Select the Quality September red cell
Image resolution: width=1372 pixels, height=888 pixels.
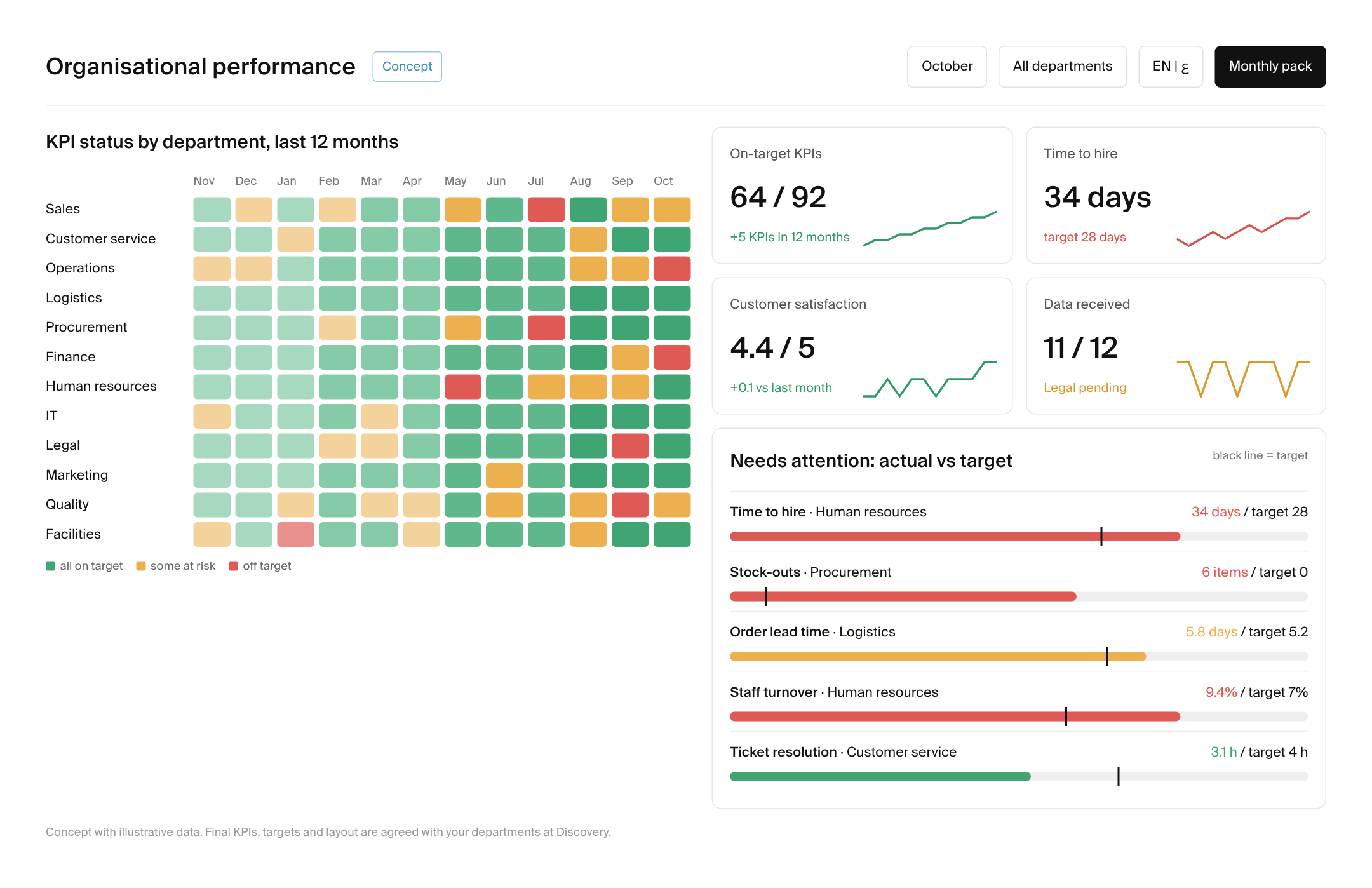pos(630,505)
